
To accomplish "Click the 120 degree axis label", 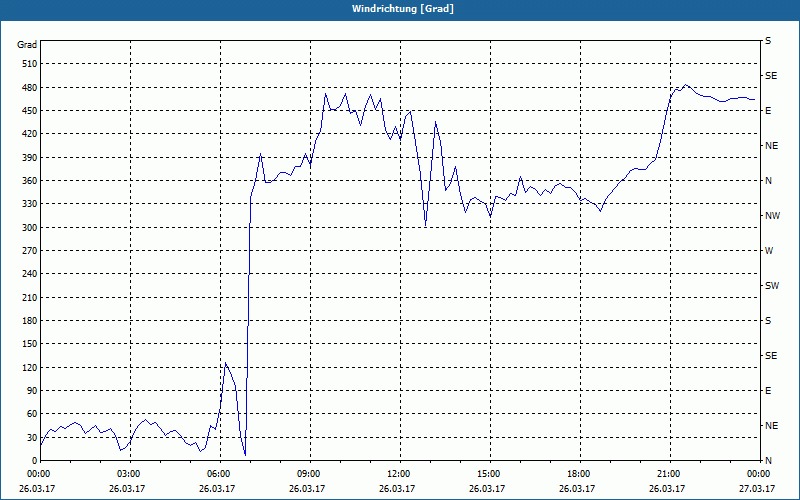I will coord(30,367).
